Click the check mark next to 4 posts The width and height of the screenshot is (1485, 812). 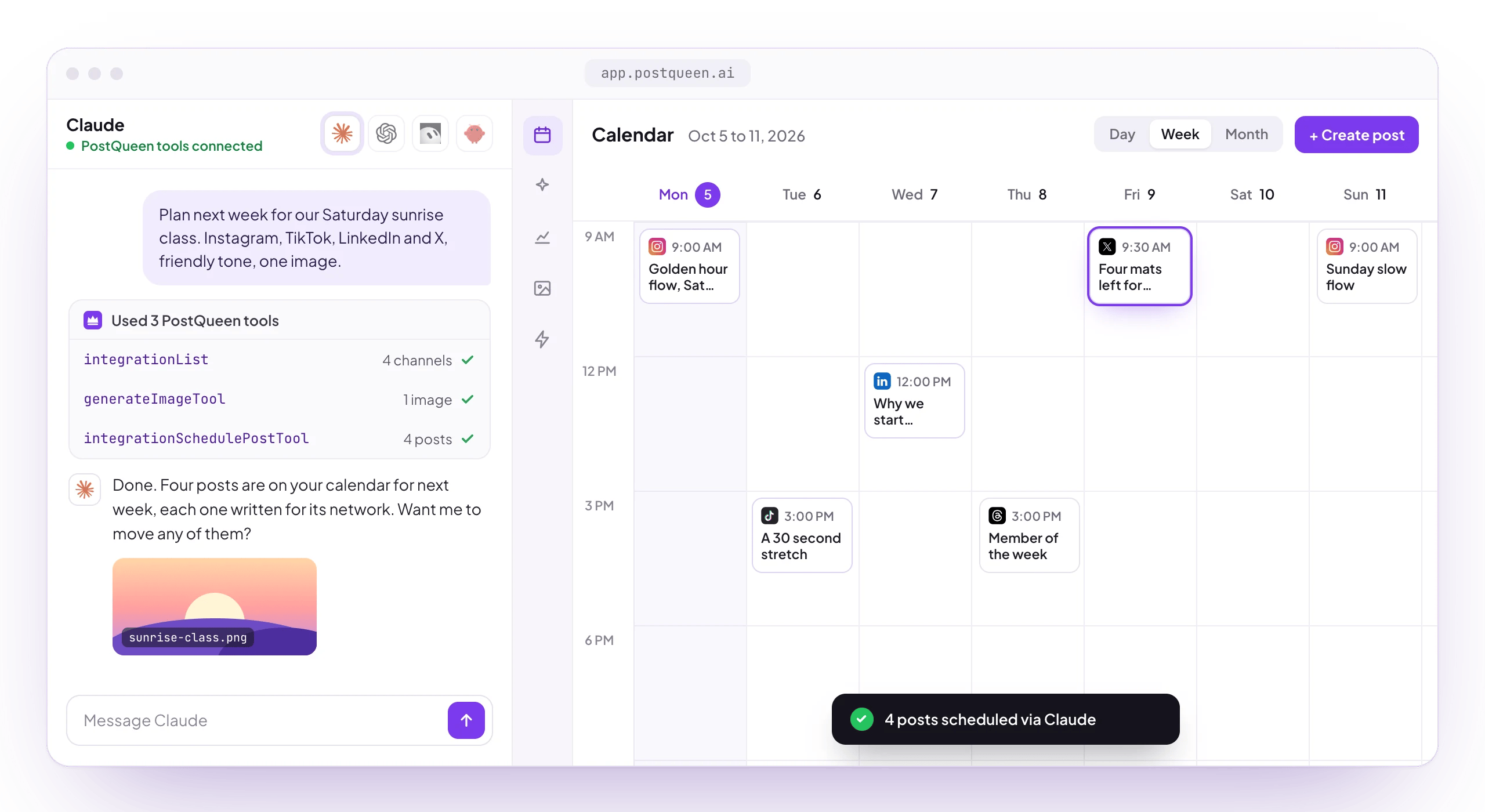click(x=468, y=439)
